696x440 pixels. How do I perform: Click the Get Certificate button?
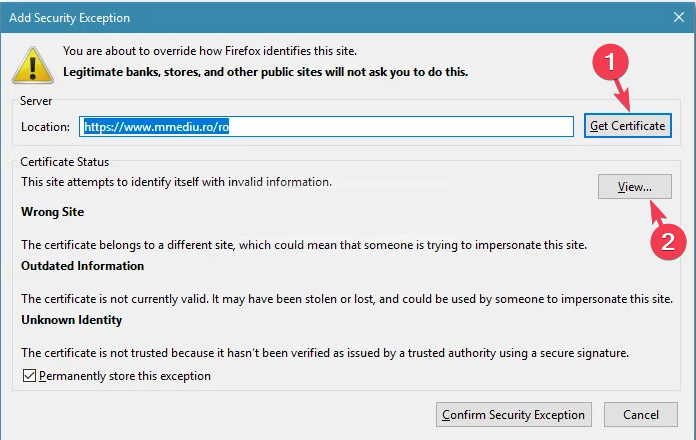(x=628, y=126)
